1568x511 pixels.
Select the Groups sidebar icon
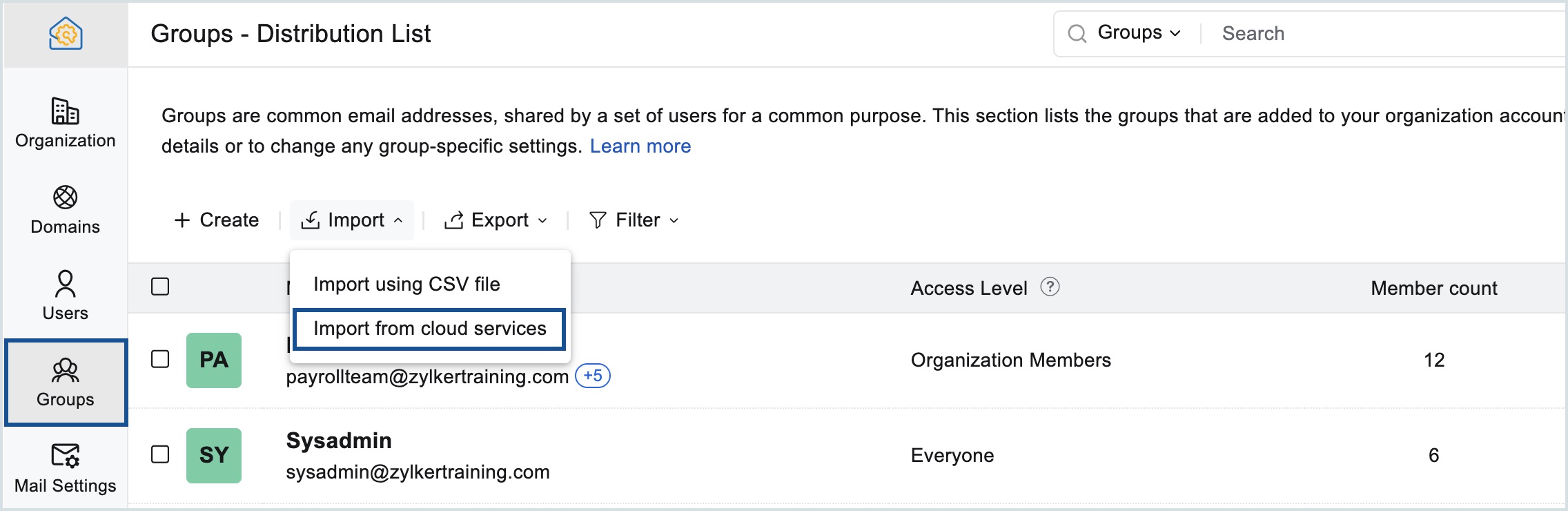pos(66,371)
